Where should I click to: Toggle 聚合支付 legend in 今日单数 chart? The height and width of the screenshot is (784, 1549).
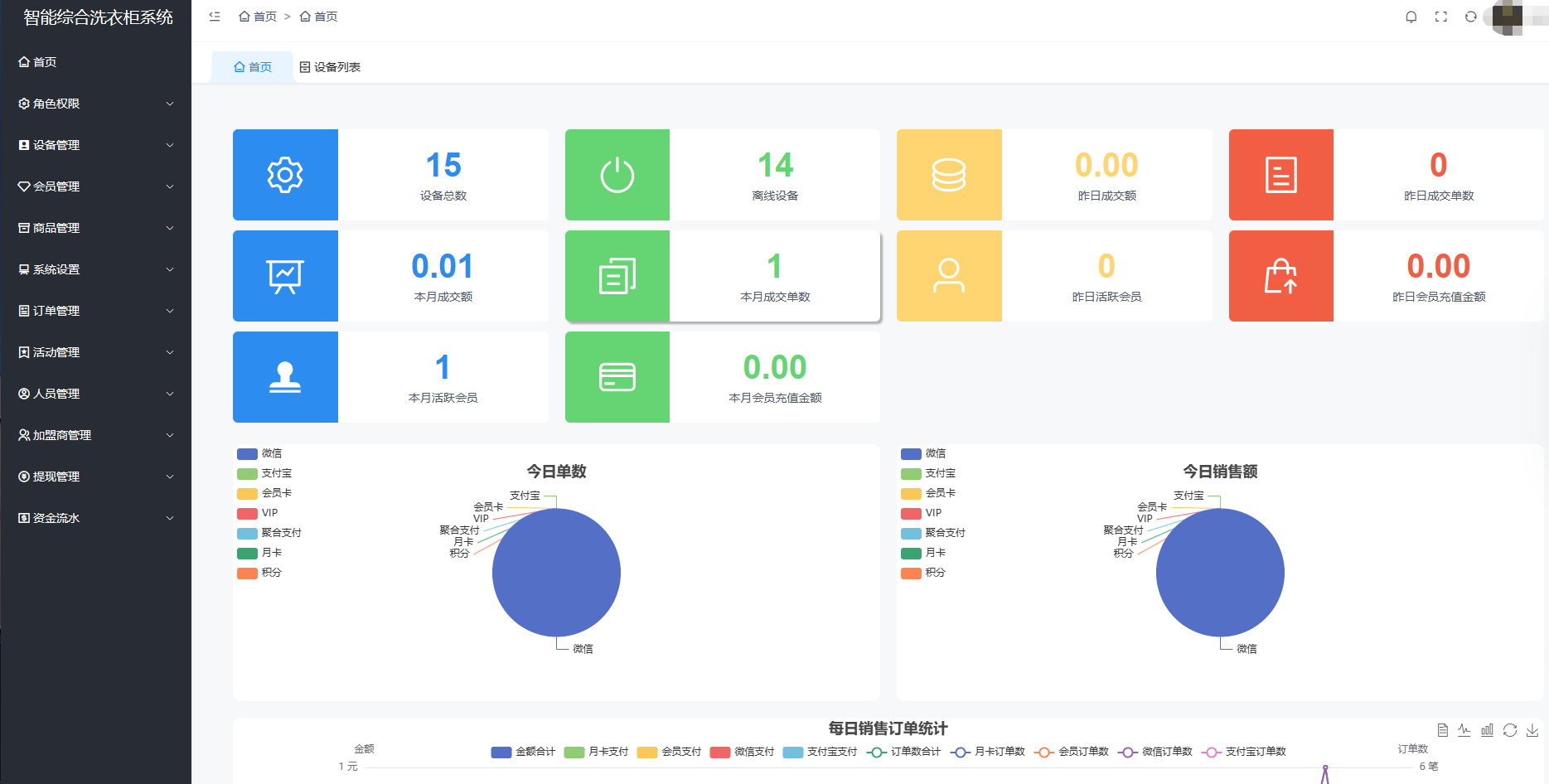coord(269,533)
